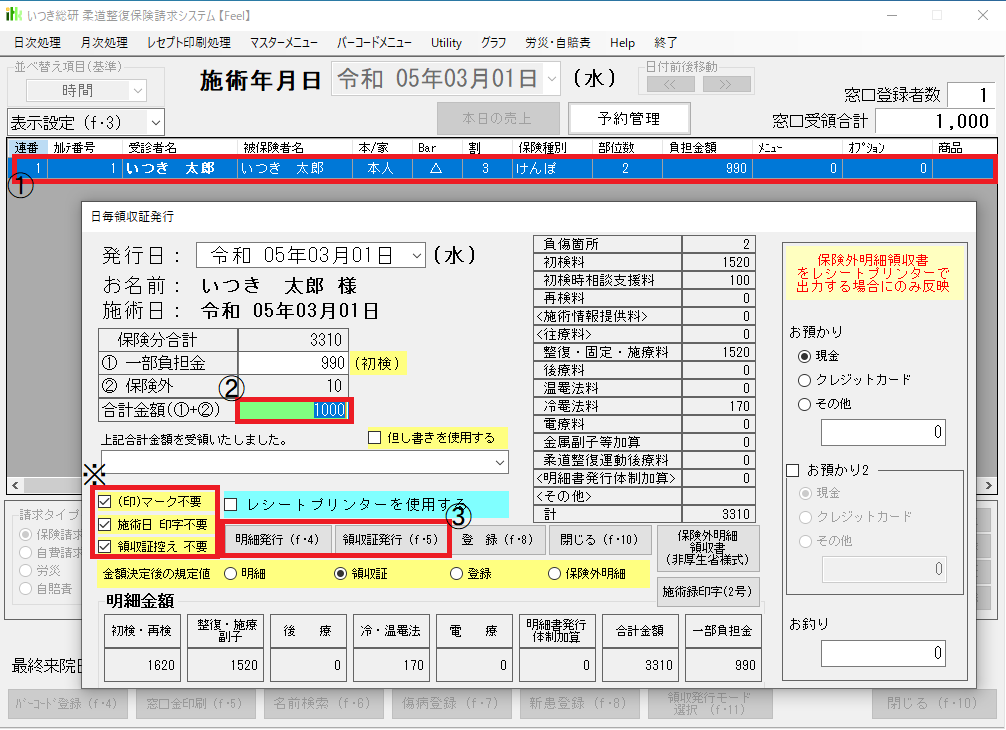This screenshot has height=730, width=1006.
Task: Open the 発行日 date dropdown
Action: point(415,255)
